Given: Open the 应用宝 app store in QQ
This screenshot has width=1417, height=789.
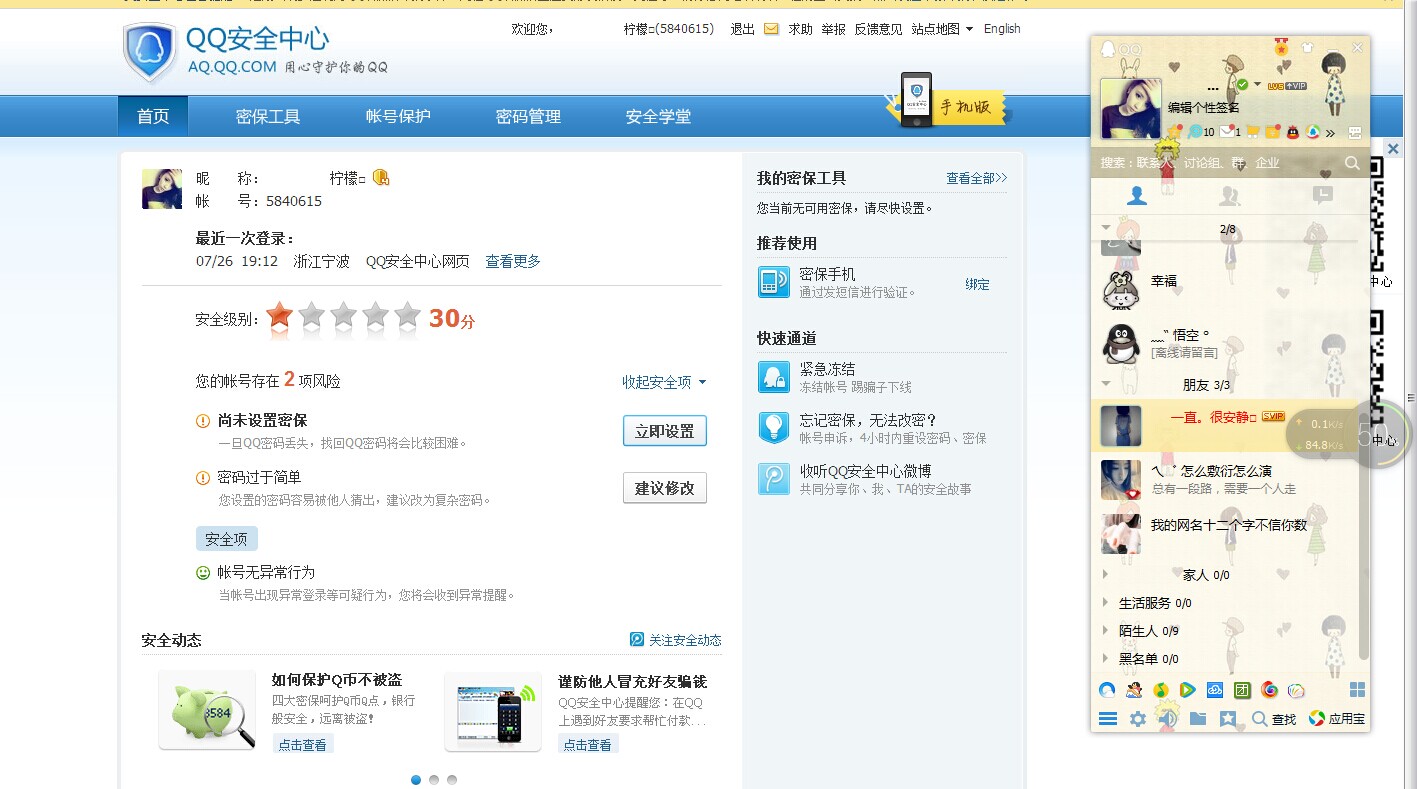Looking at the screenshot, I should tap(1337, 718).
